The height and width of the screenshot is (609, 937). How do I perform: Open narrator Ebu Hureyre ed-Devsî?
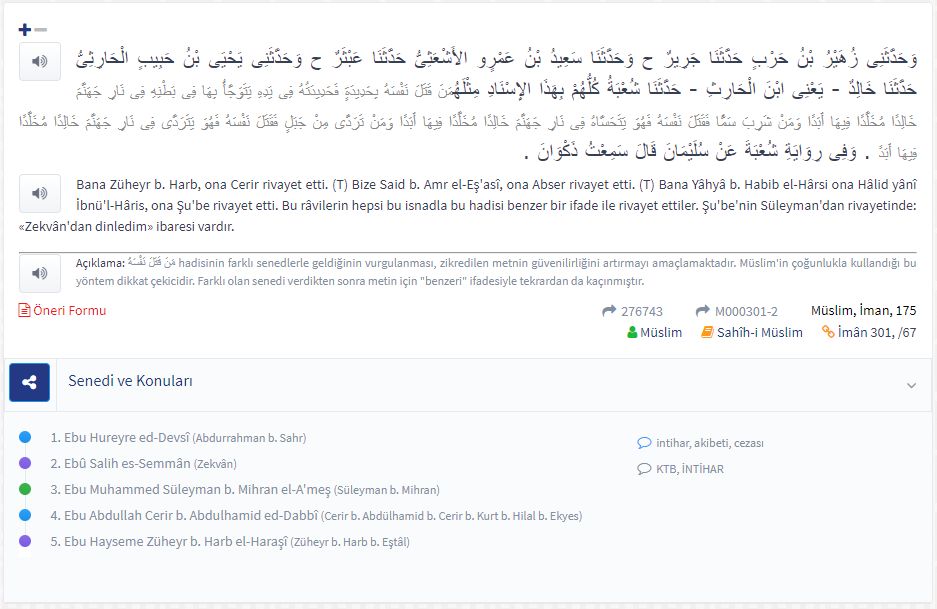178,437
